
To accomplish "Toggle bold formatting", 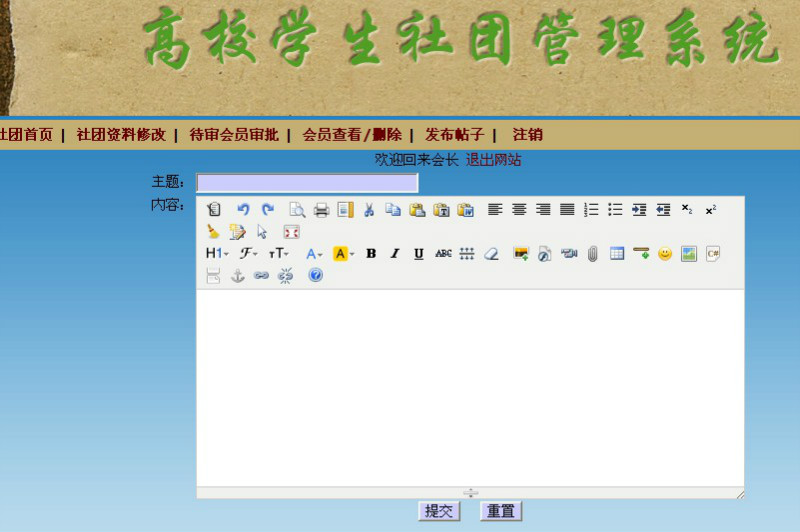I will (x=371, y=254).
